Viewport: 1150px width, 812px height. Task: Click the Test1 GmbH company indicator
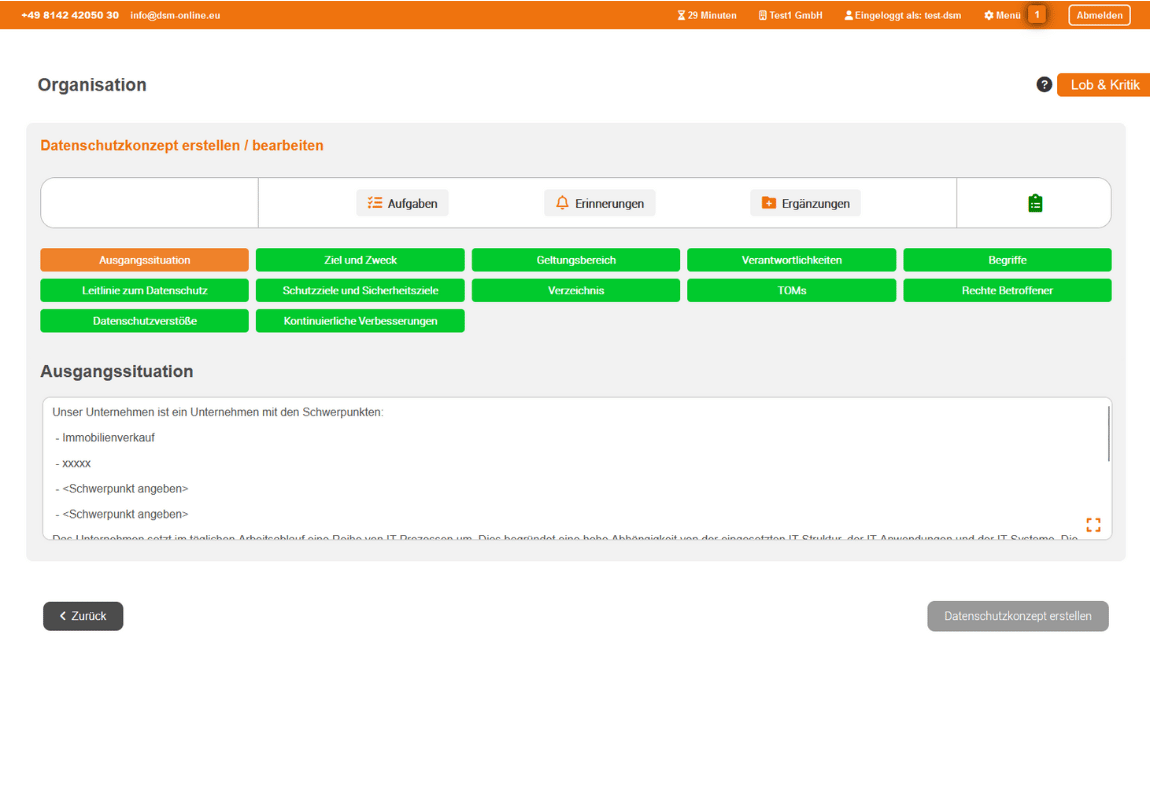point(790,15)
